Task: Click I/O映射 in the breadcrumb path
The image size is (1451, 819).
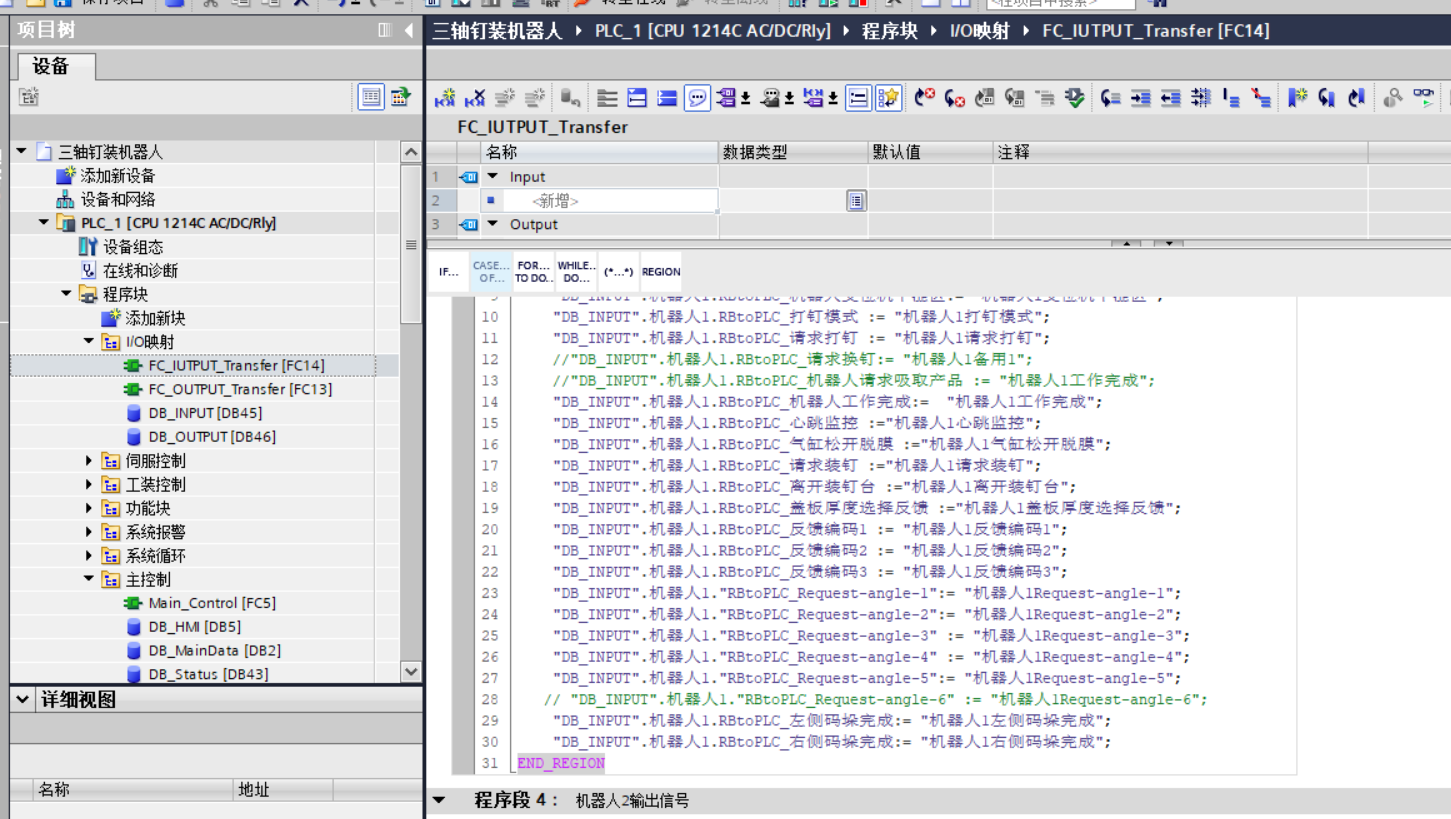Action: point(980,31)
